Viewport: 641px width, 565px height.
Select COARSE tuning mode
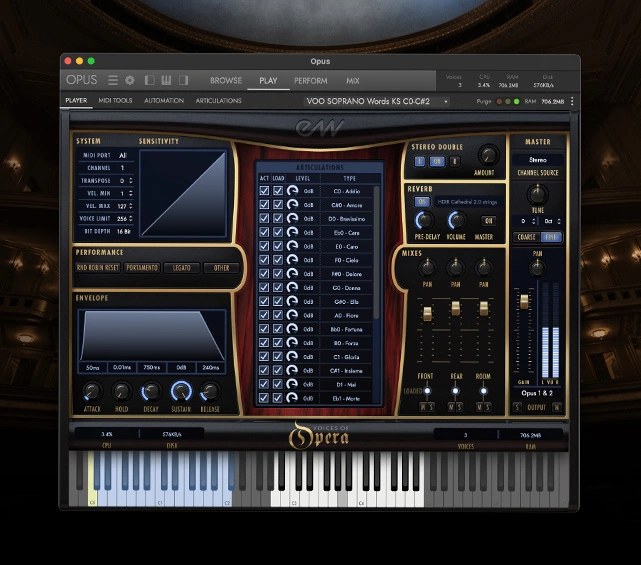pos(527,237)
